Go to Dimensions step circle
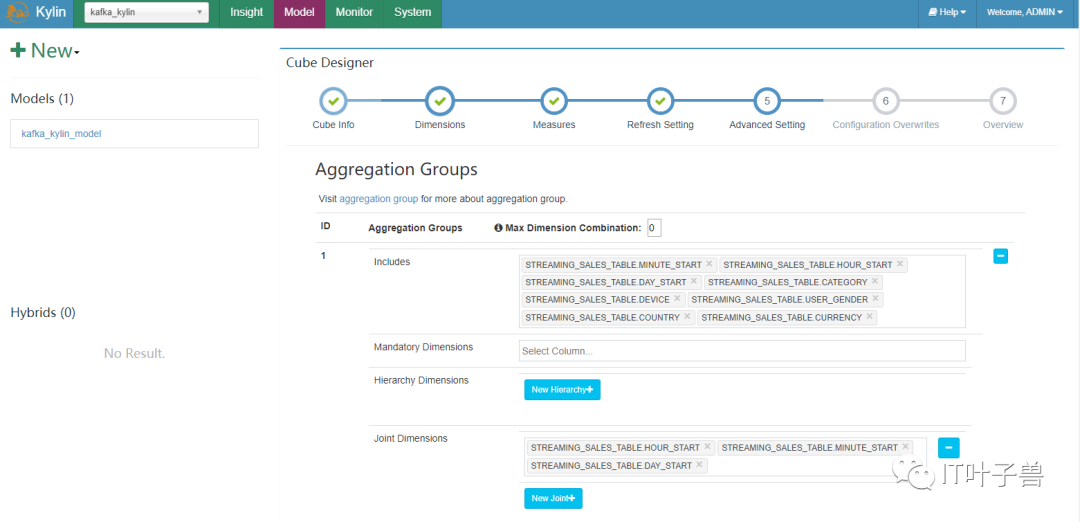 (440, 101)
